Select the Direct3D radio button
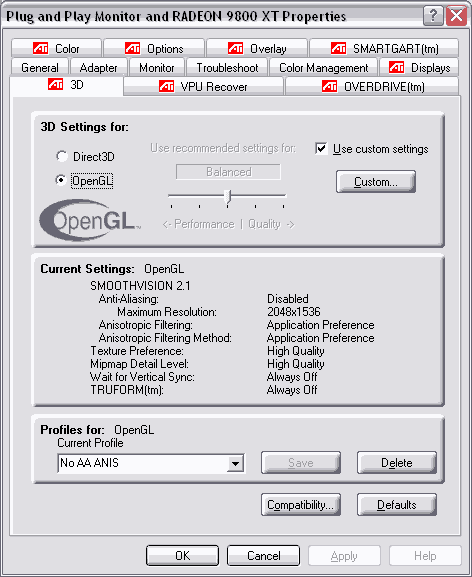 [x=61, y=156]
